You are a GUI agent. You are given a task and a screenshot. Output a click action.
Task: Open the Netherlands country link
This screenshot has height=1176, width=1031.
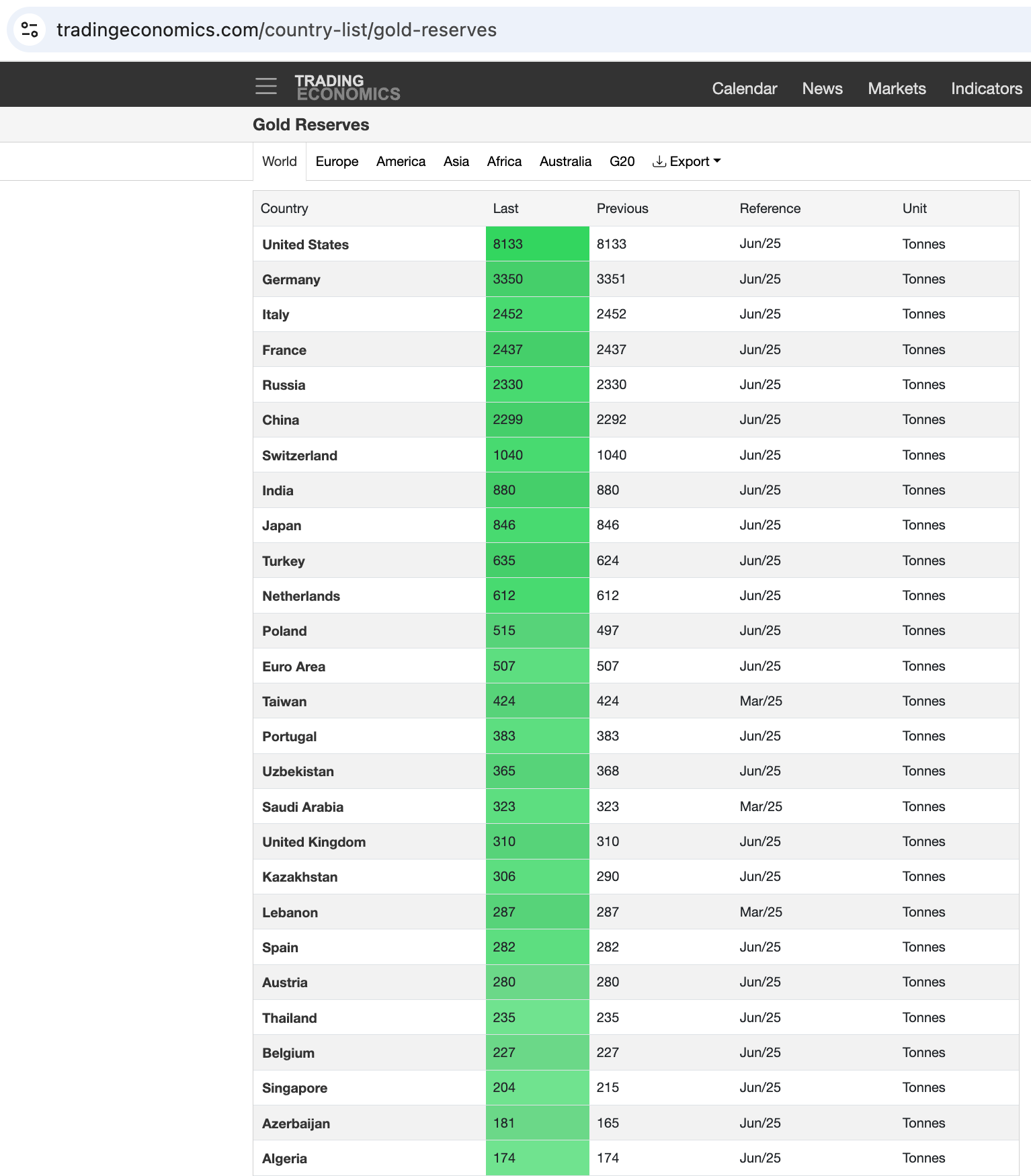click(x=301, y=596)
